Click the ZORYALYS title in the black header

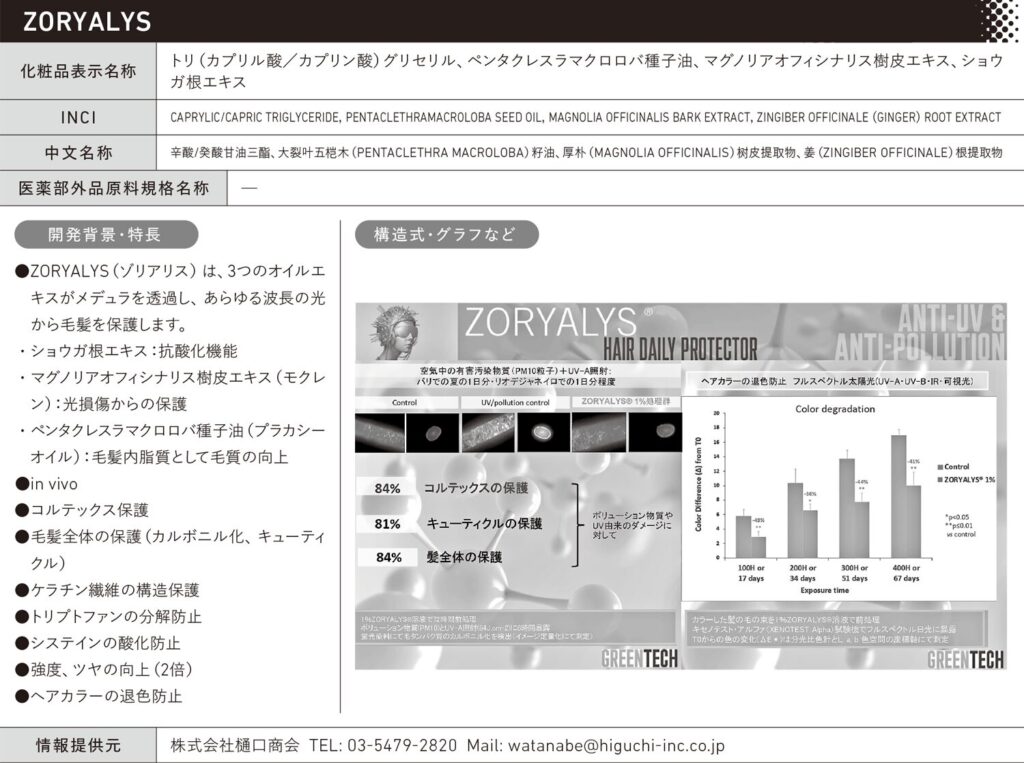pos(87,22)
